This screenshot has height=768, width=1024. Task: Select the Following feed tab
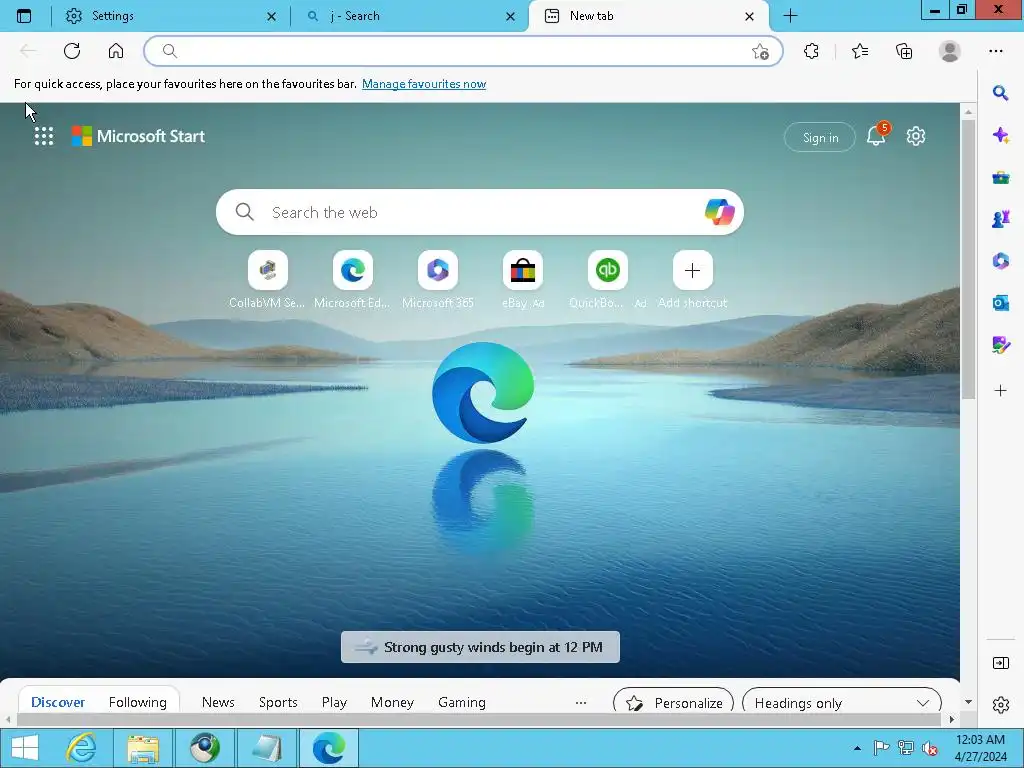[138, 702]
